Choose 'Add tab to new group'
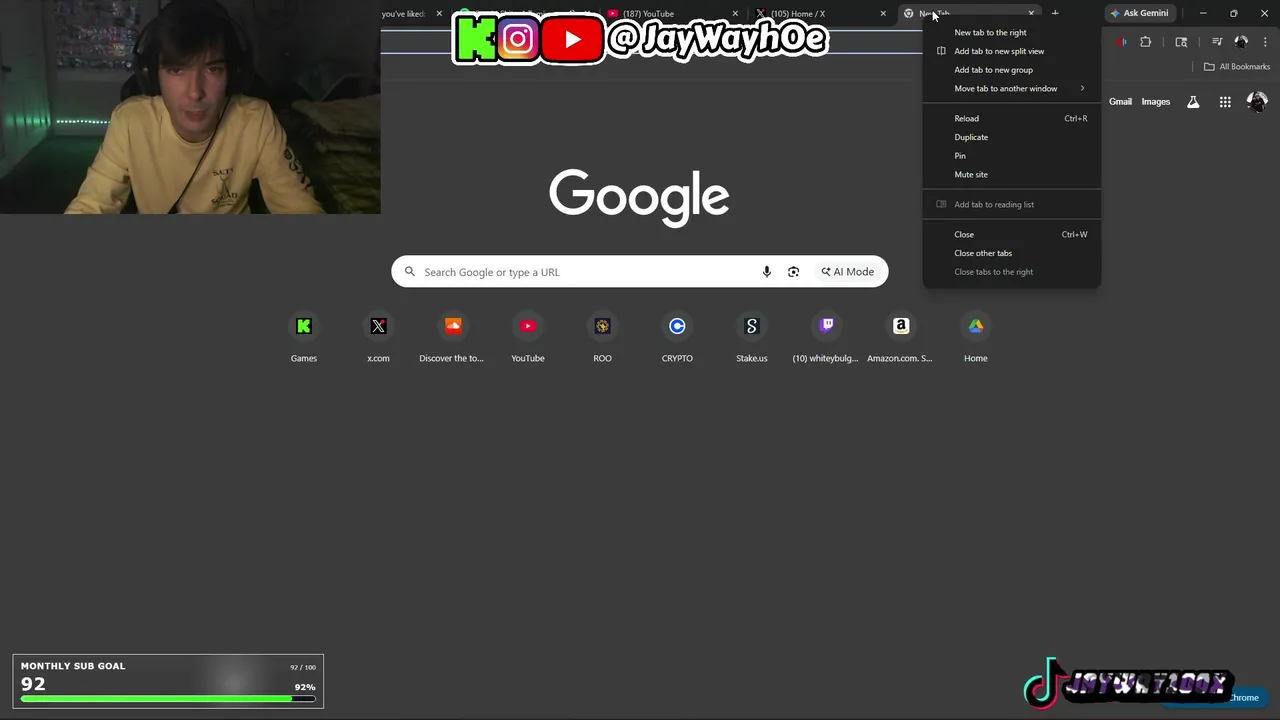1280x720 pixels. [x=1011, y=70]
